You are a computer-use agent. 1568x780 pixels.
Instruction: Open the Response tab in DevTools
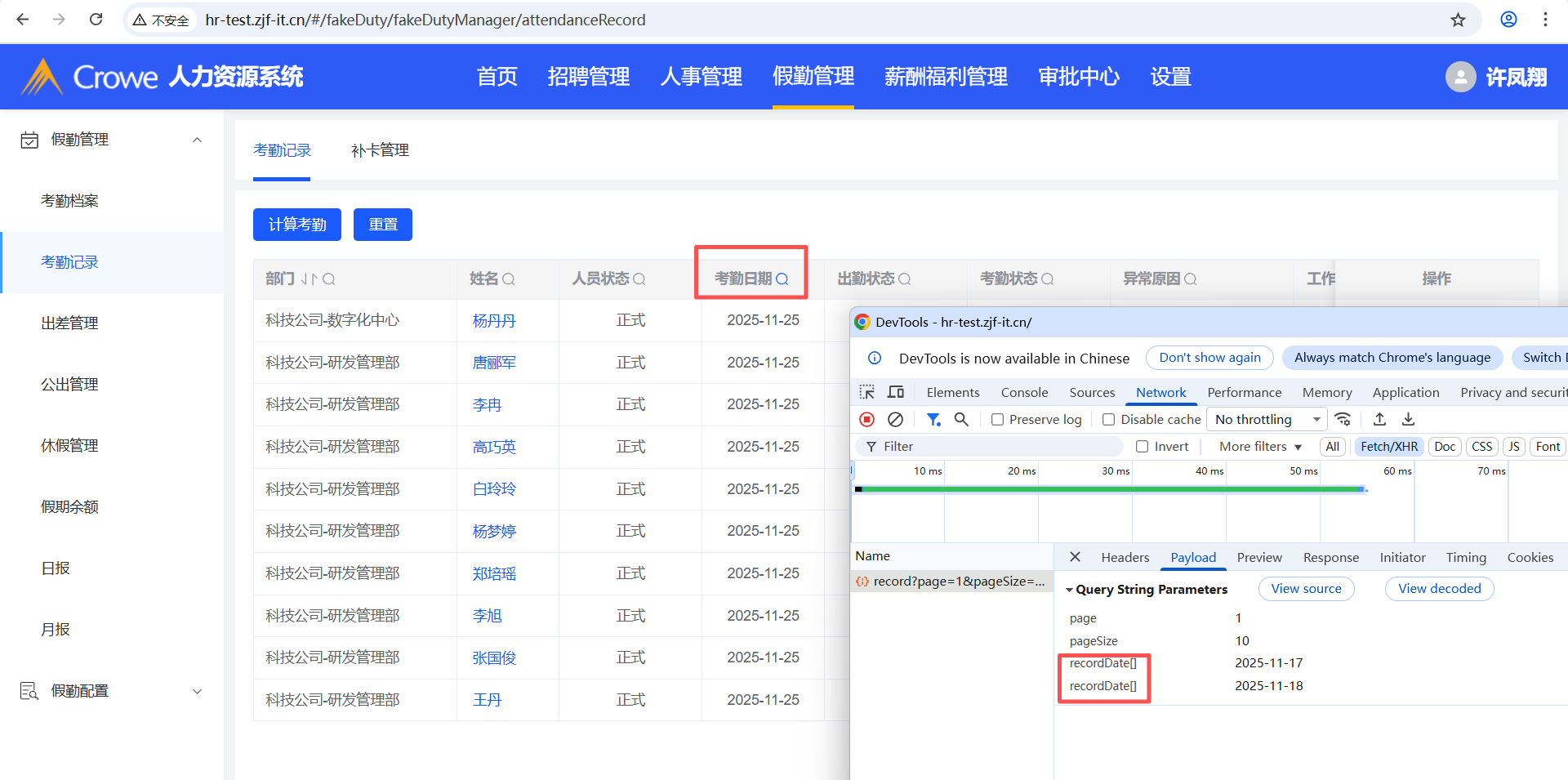[1330, 557]
